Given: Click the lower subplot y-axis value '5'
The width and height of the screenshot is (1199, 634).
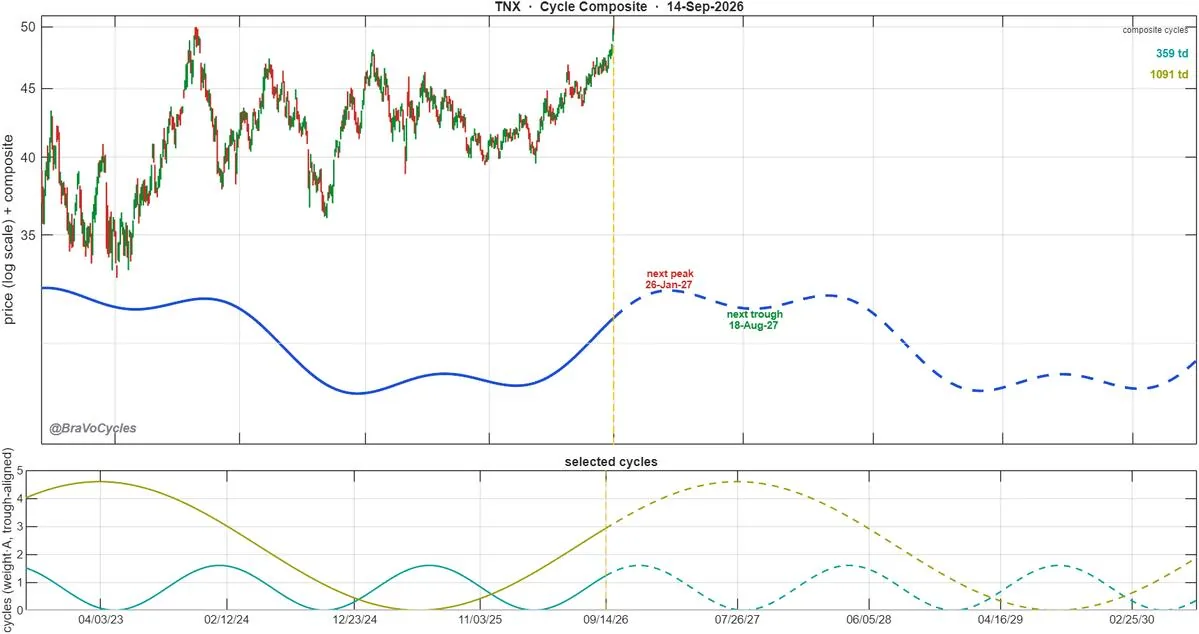Looking at the screenshot, I should coord(20,471).
